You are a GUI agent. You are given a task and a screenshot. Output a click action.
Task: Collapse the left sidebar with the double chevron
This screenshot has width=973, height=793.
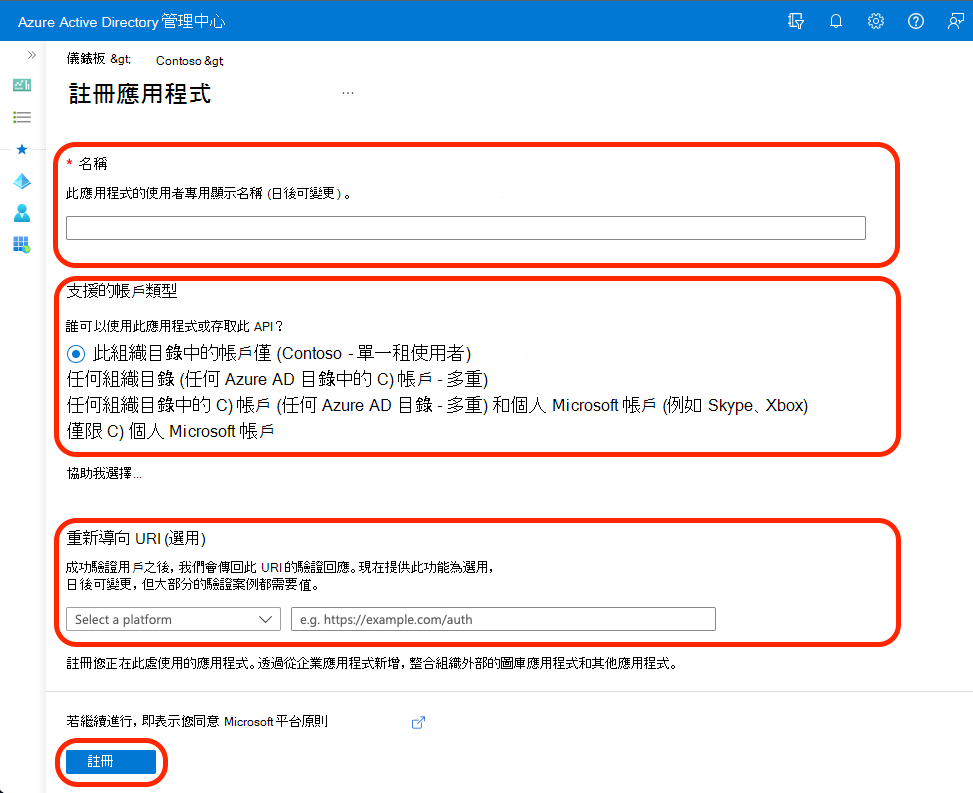point(31,55)
